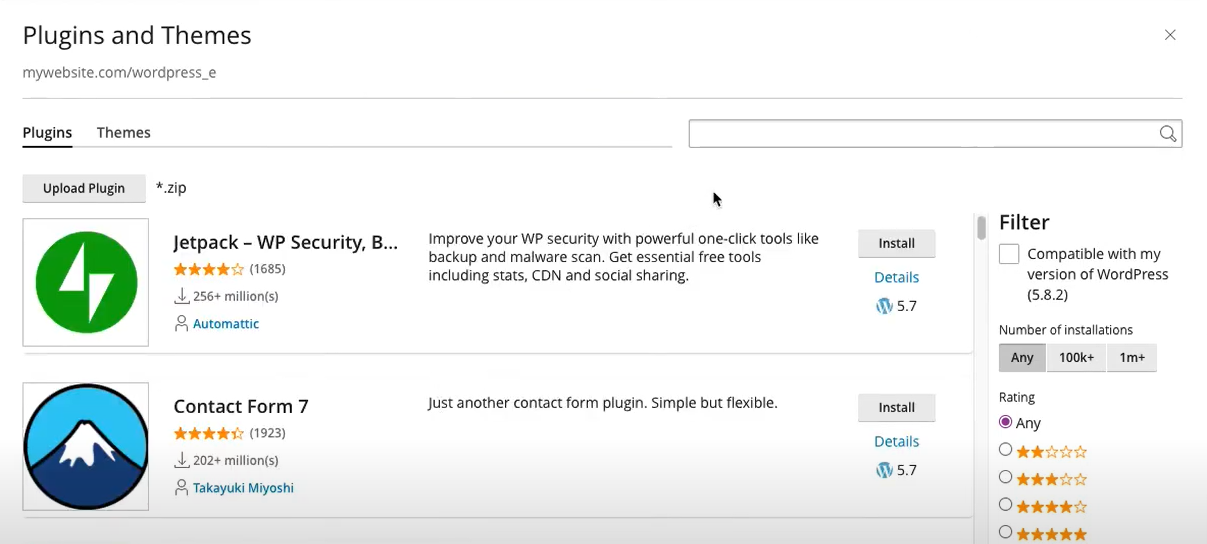This screenshot has width=1207, height=544.
Task: Open the Plugins tab
Action: (47, 133)
